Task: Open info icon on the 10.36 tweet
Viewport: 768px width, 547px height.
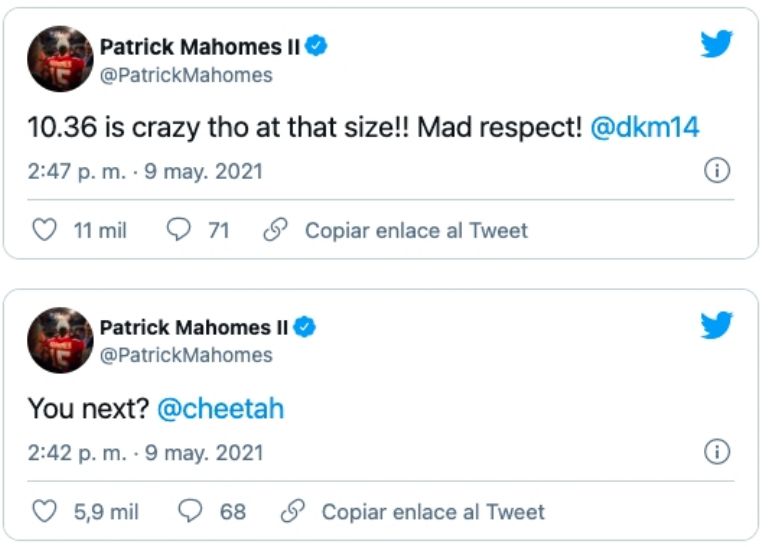Action: click(716, 171)
